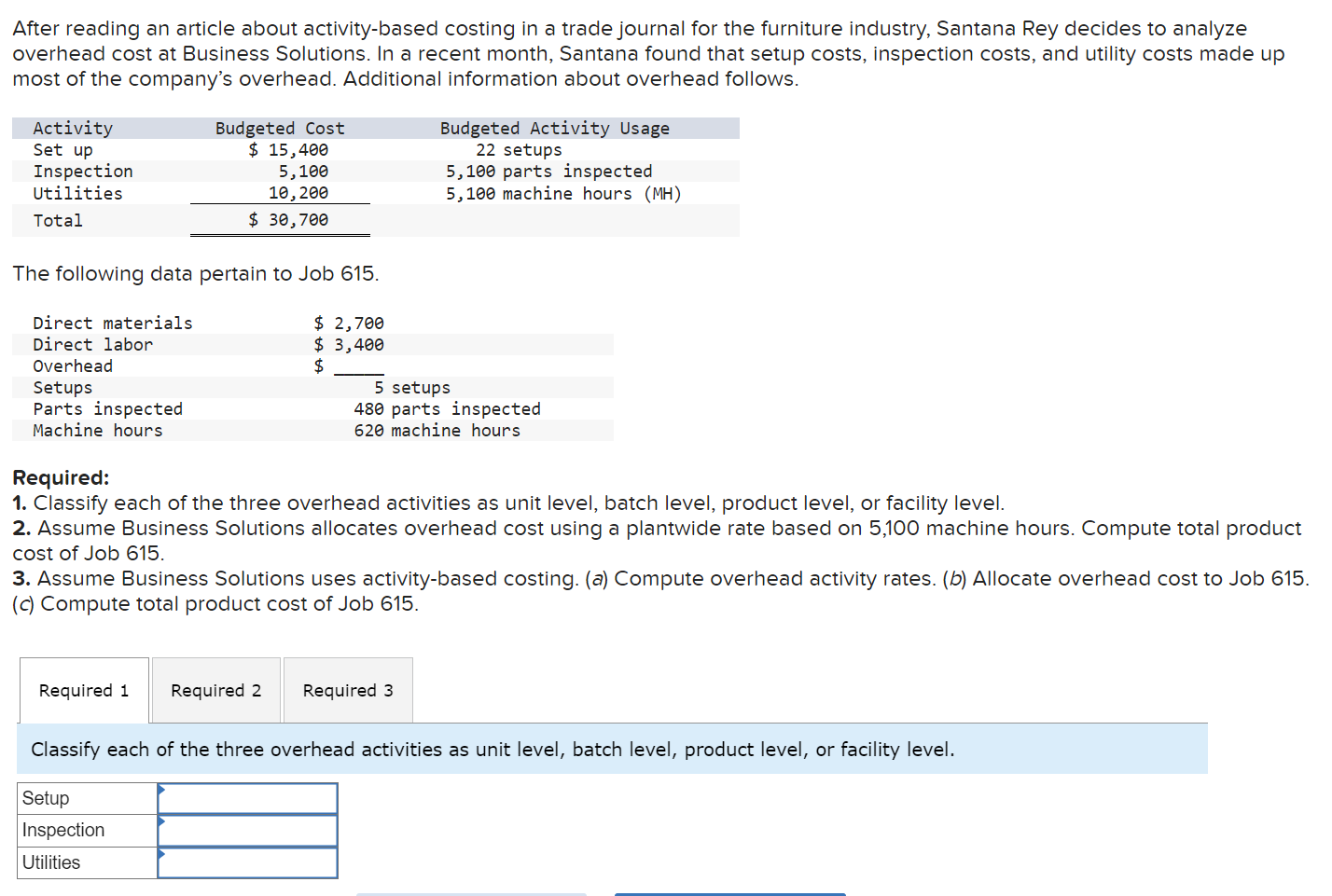Click the solid blue button at the bottom

[x=729, y=893]
